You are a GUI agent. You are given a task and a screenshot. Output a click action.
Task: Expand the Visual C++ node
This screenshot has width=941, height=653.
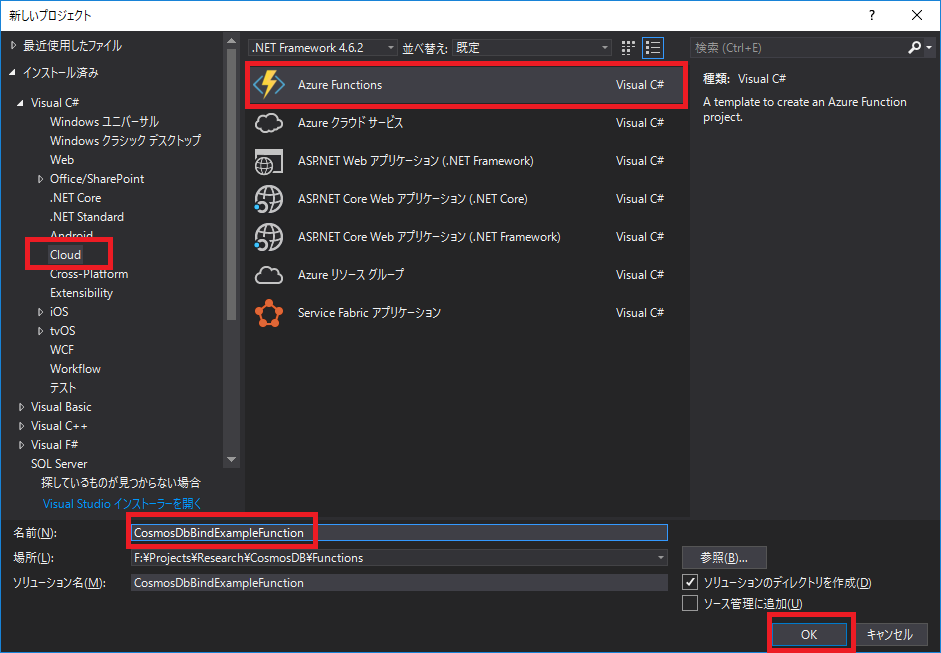point(21,426)
